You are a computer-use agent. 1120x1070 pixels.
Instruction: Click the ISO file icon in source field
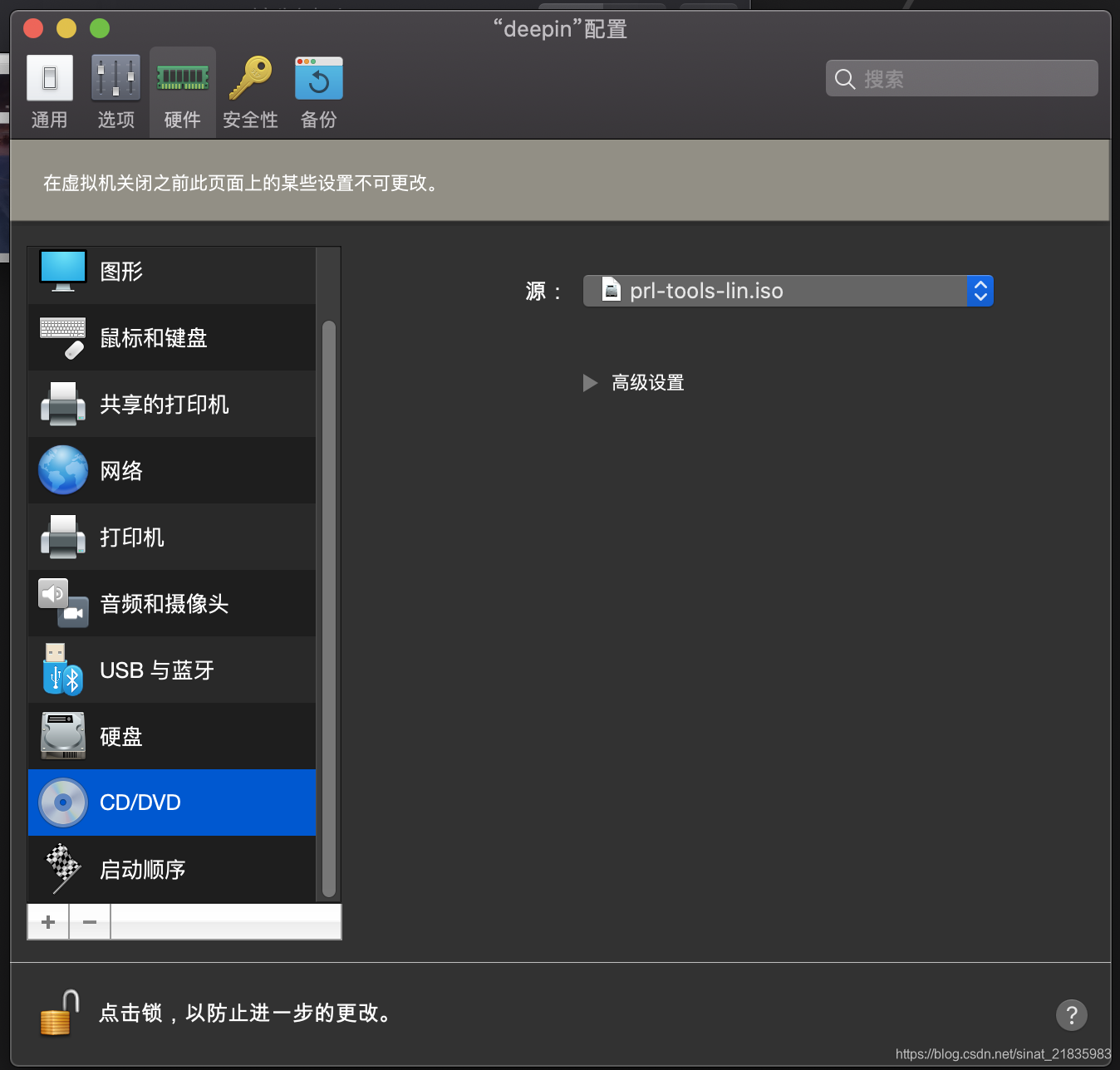click(612, 289)
